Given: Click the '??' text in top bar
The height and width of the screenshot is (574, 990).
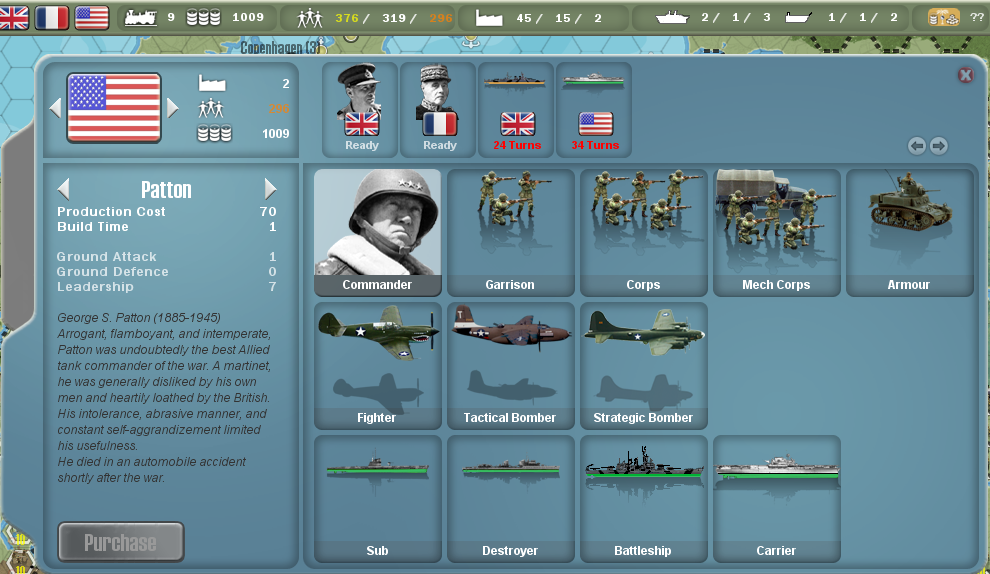Looking at the screenshot, I should [x=976, y=18].
